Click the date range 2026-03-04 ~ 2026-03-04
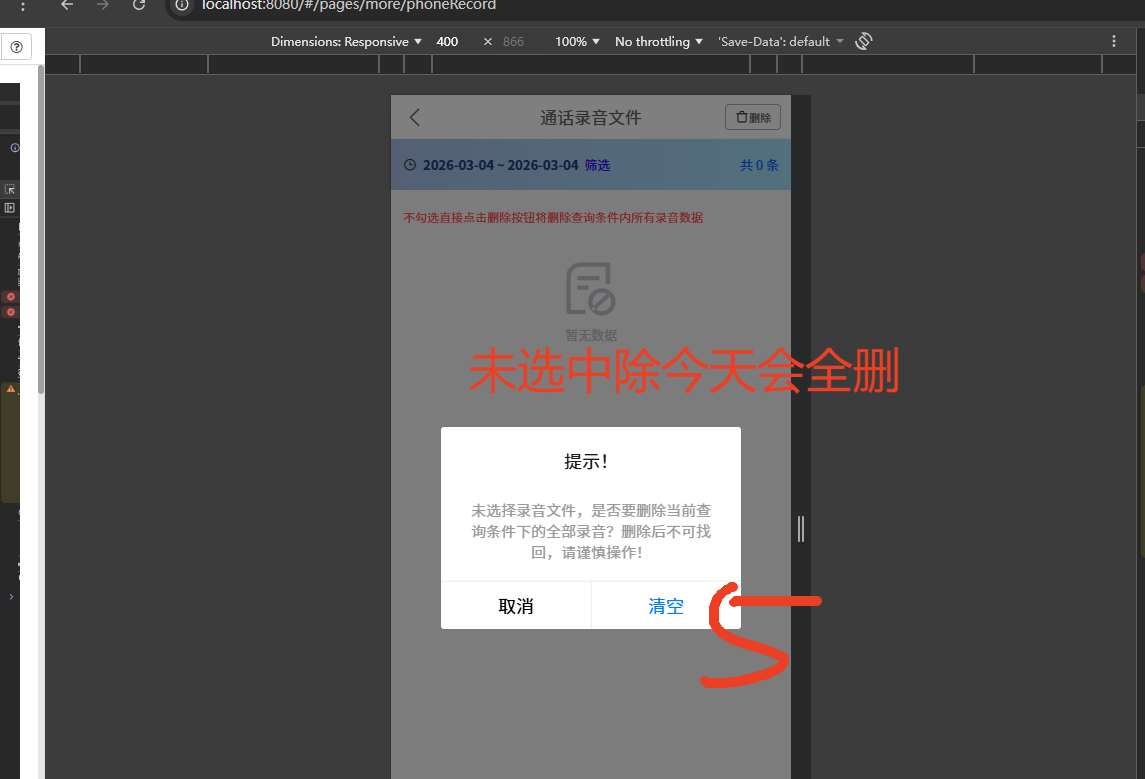This screenshot has height=779, width=1145. 500,165
